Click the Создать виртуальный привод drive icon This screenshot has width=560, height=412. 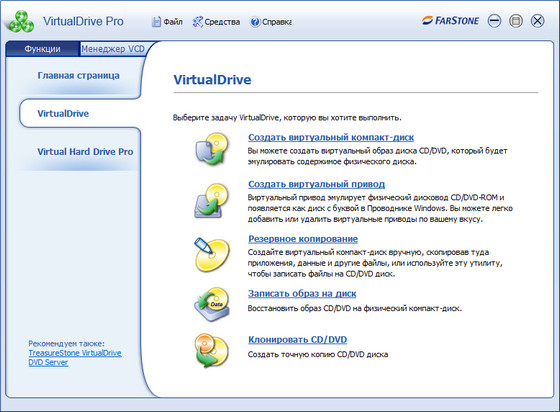[x=211, y=201]
